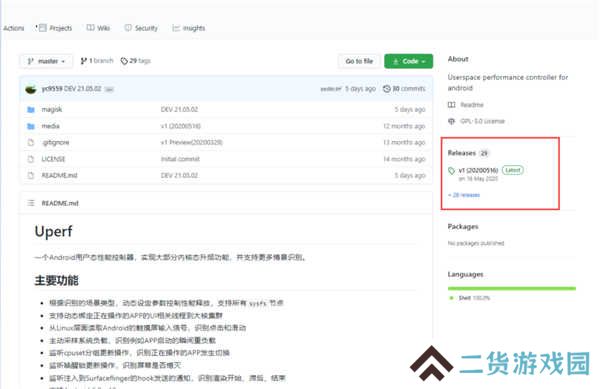View the 29 tags link
The height and width of the screenshot is (389, 600).
136,61
